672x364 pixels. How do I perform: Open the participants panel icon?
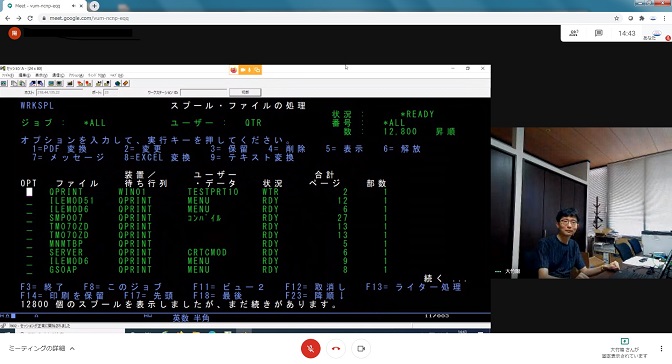point(573,33)
